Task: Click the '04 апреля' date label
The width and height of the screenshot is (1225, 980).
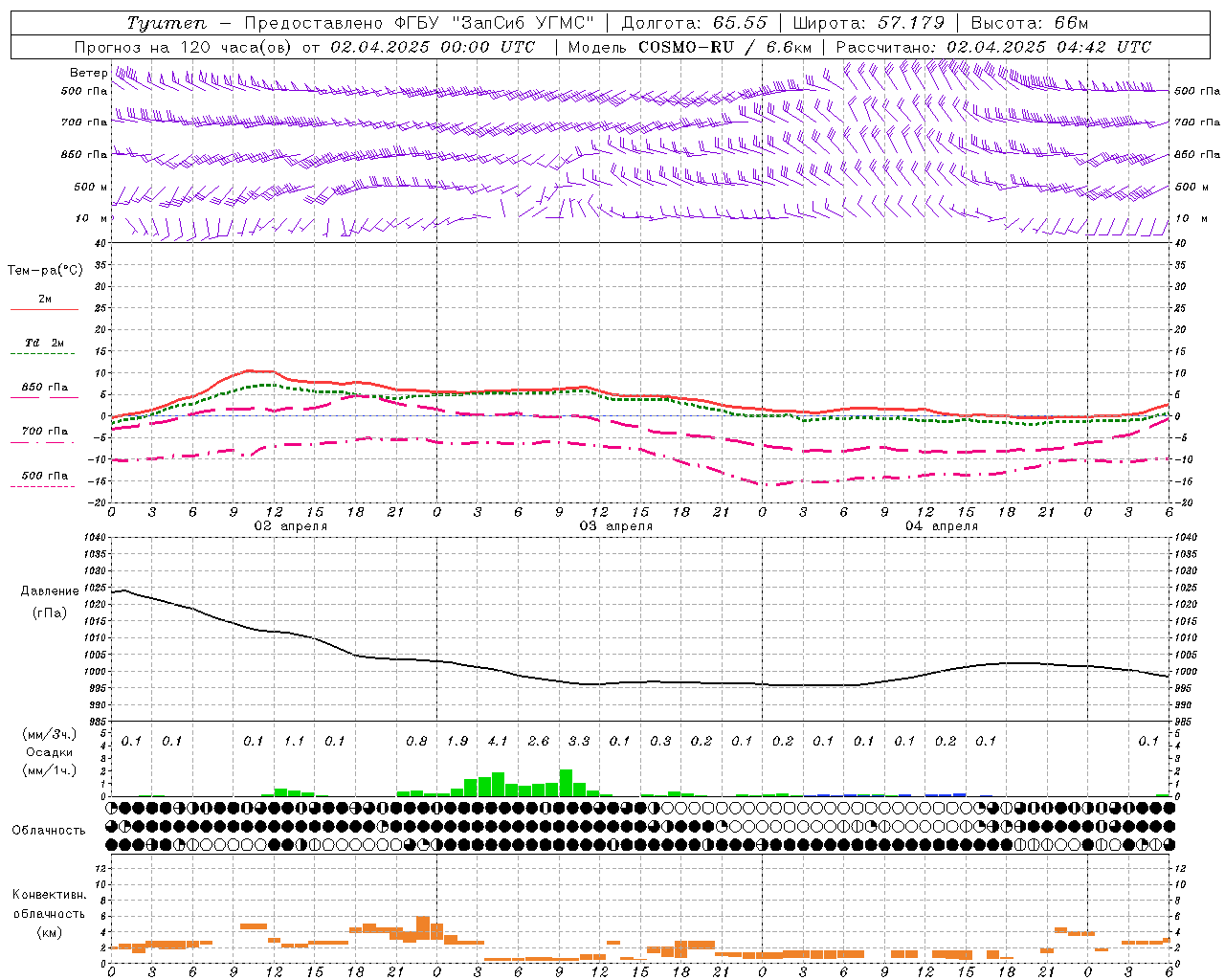Action: (x=941, y=525)
